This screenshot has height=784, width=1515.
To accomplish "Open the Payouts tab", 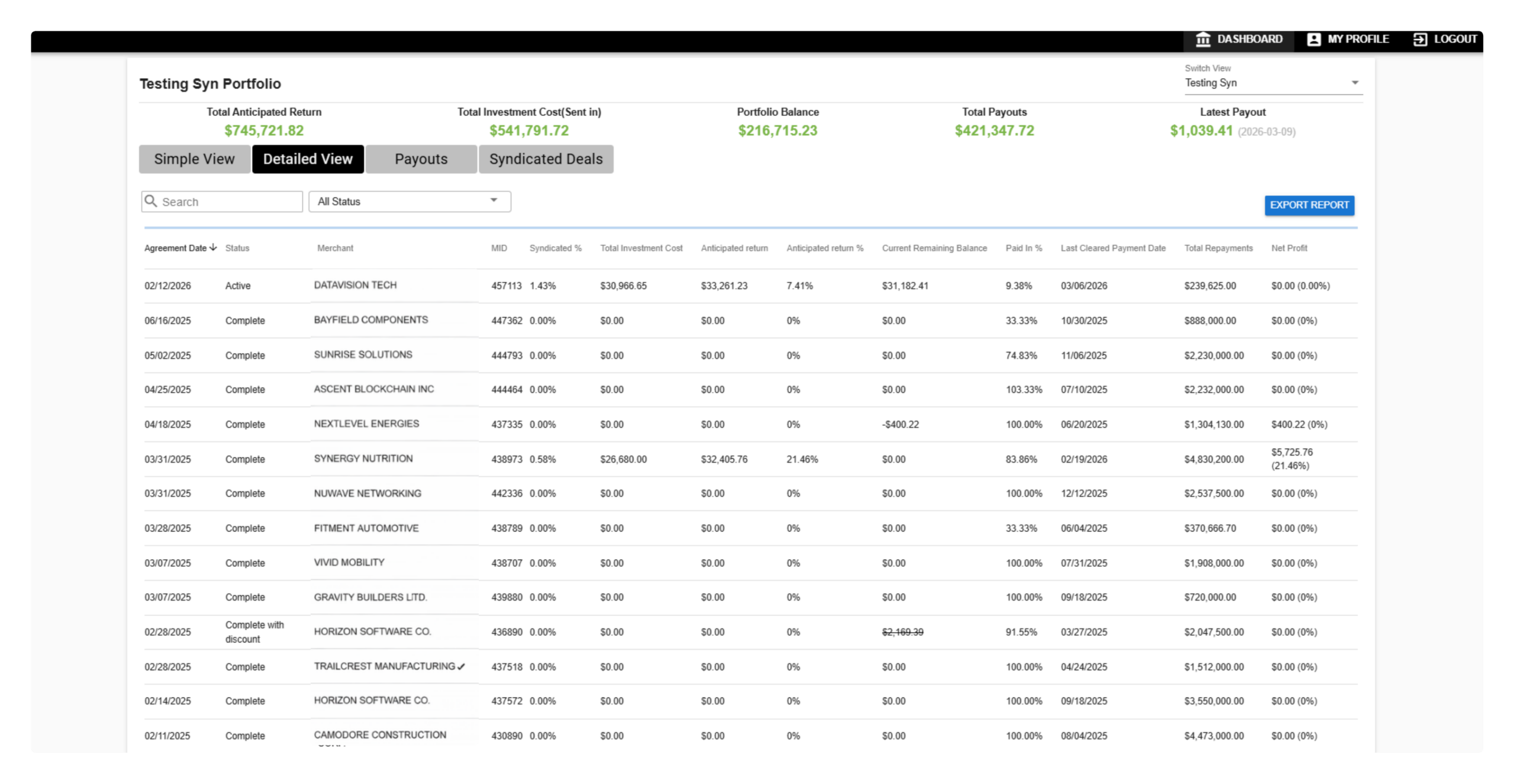I will [421, 159].
